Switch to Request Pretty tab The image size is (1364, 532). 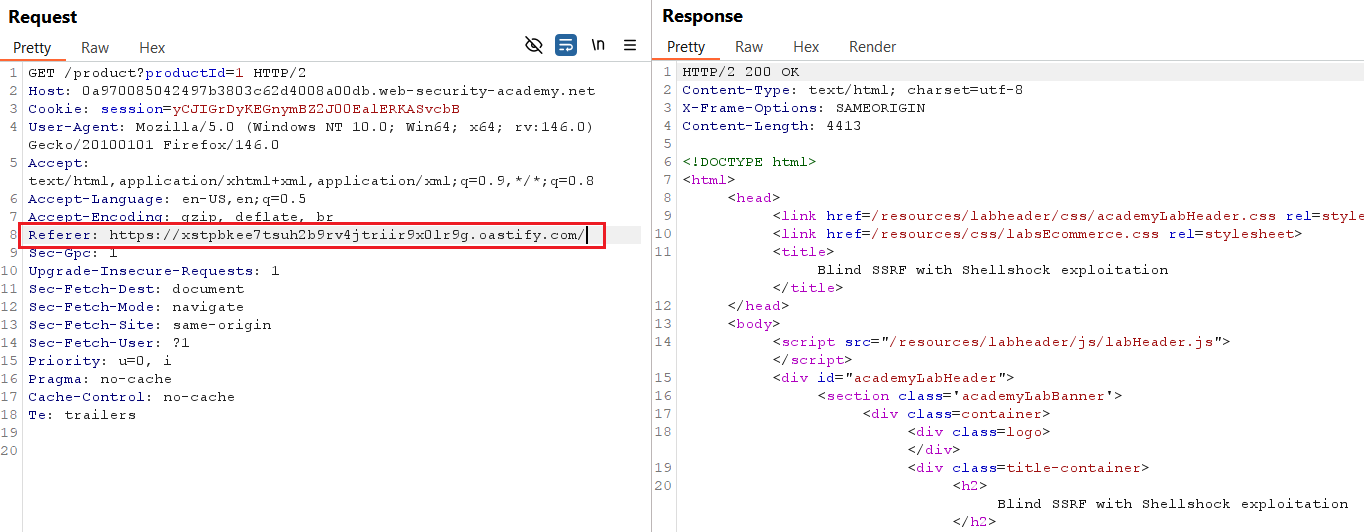click(32, 47)
